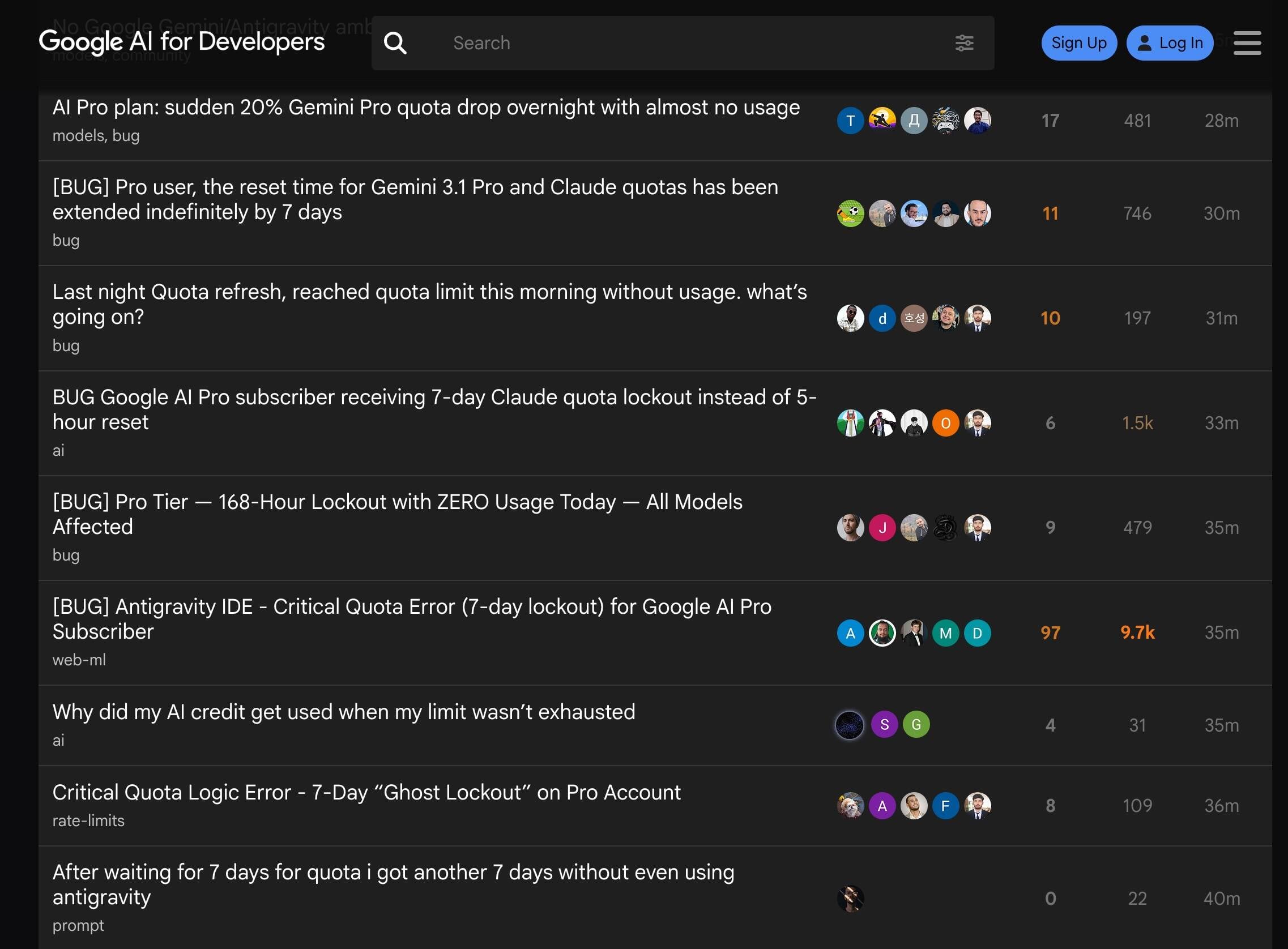
Task: Click the orange 'O' avatar on Claude lockout topic
Action: 945,423
